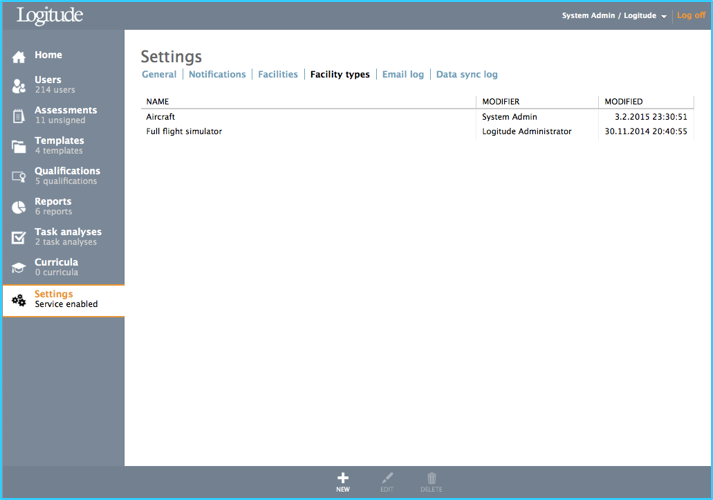The height and width of the screenshot is (500, 713).
Task: Select the Aircraft row name
Action: [161, 117]
